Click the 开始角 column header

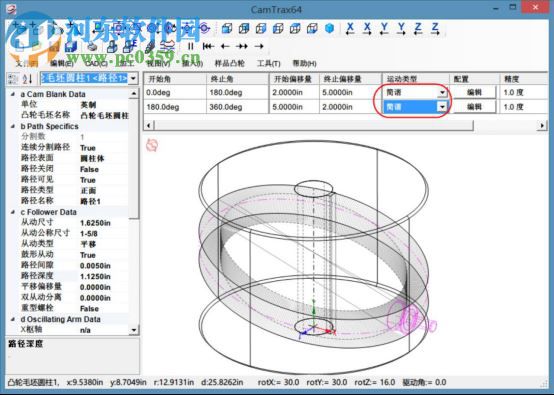tap(175, 79)
